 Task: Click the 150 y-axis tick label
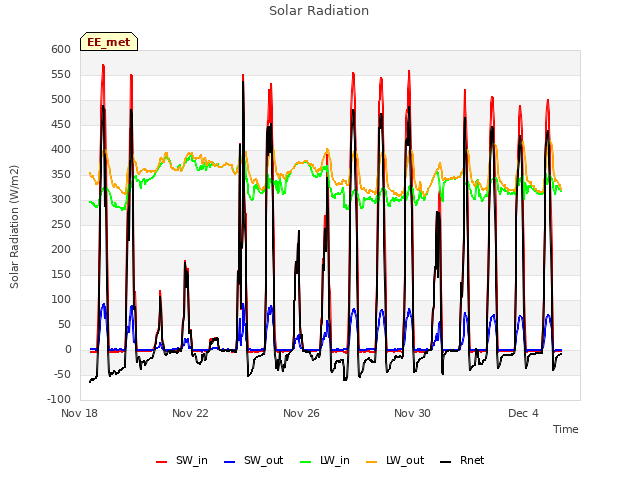click(61, 274)
